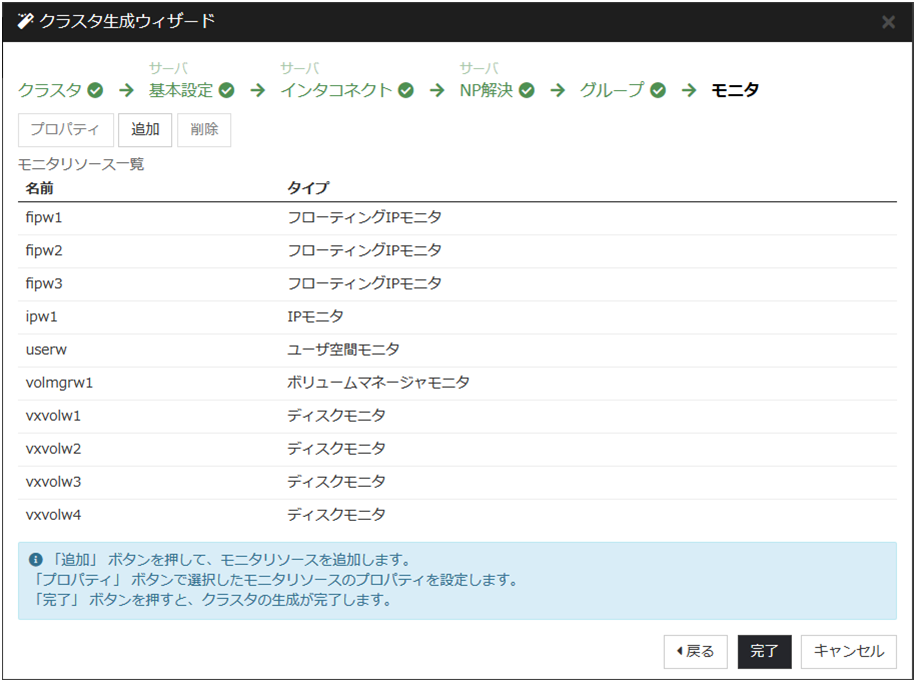Jump to the 基本設定 wizard step
The width and height of the screenshot is (916, 682).
coord(181,91)
